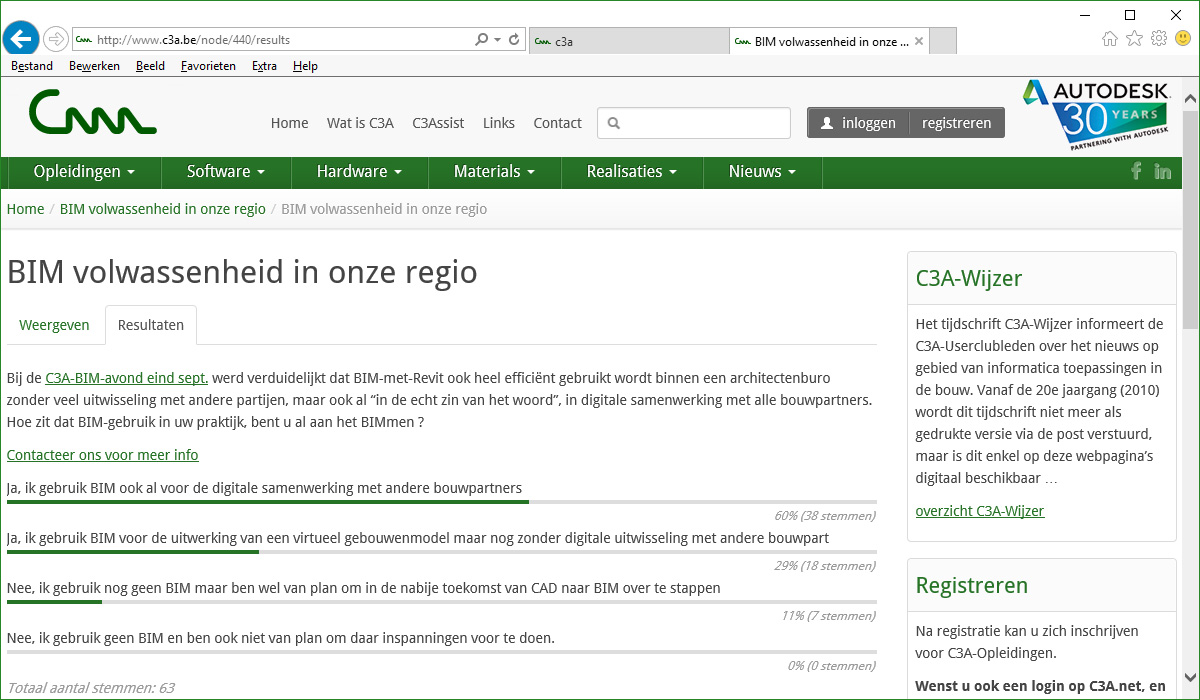Click the Contact navigation link
The image size is (1200, 700).
557,123
